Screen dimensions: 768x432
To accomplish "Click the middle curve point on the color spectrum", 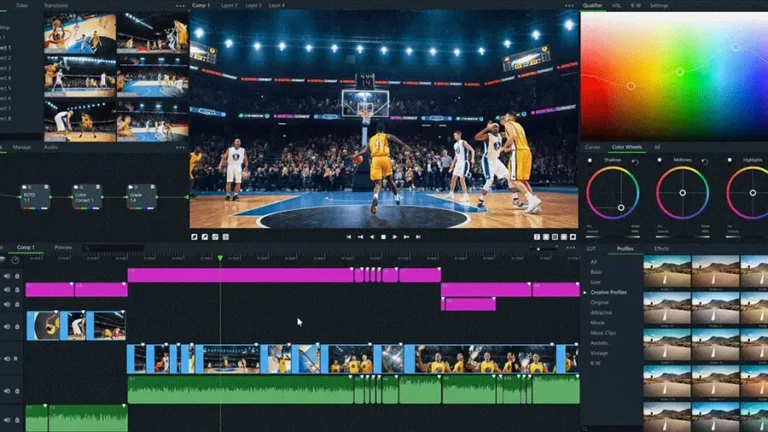I will click(x=680, y=72).
